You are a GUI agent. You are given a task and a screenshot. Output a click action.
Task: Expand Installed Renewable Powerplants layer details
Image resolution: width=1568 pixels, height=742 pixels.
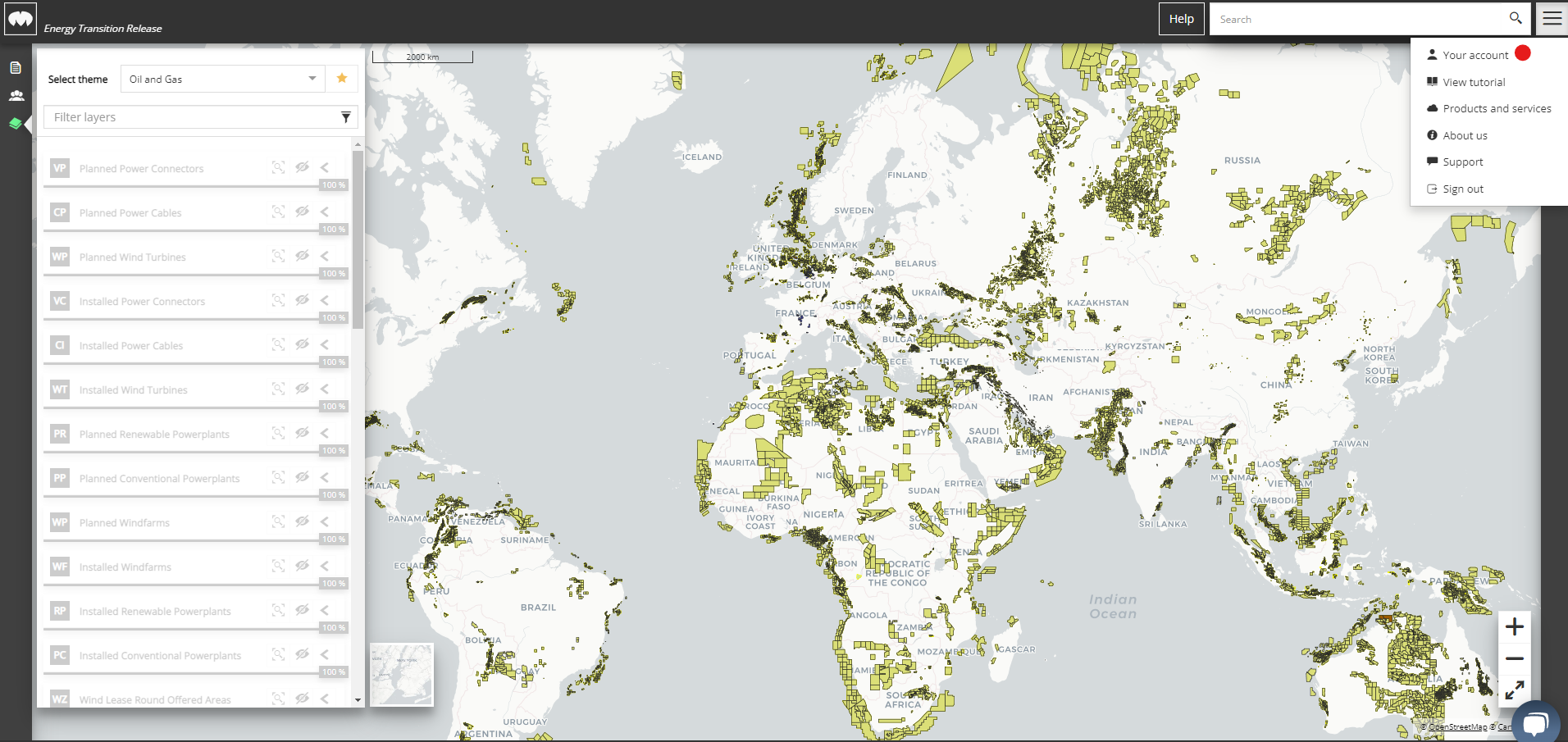pos(325,610)
